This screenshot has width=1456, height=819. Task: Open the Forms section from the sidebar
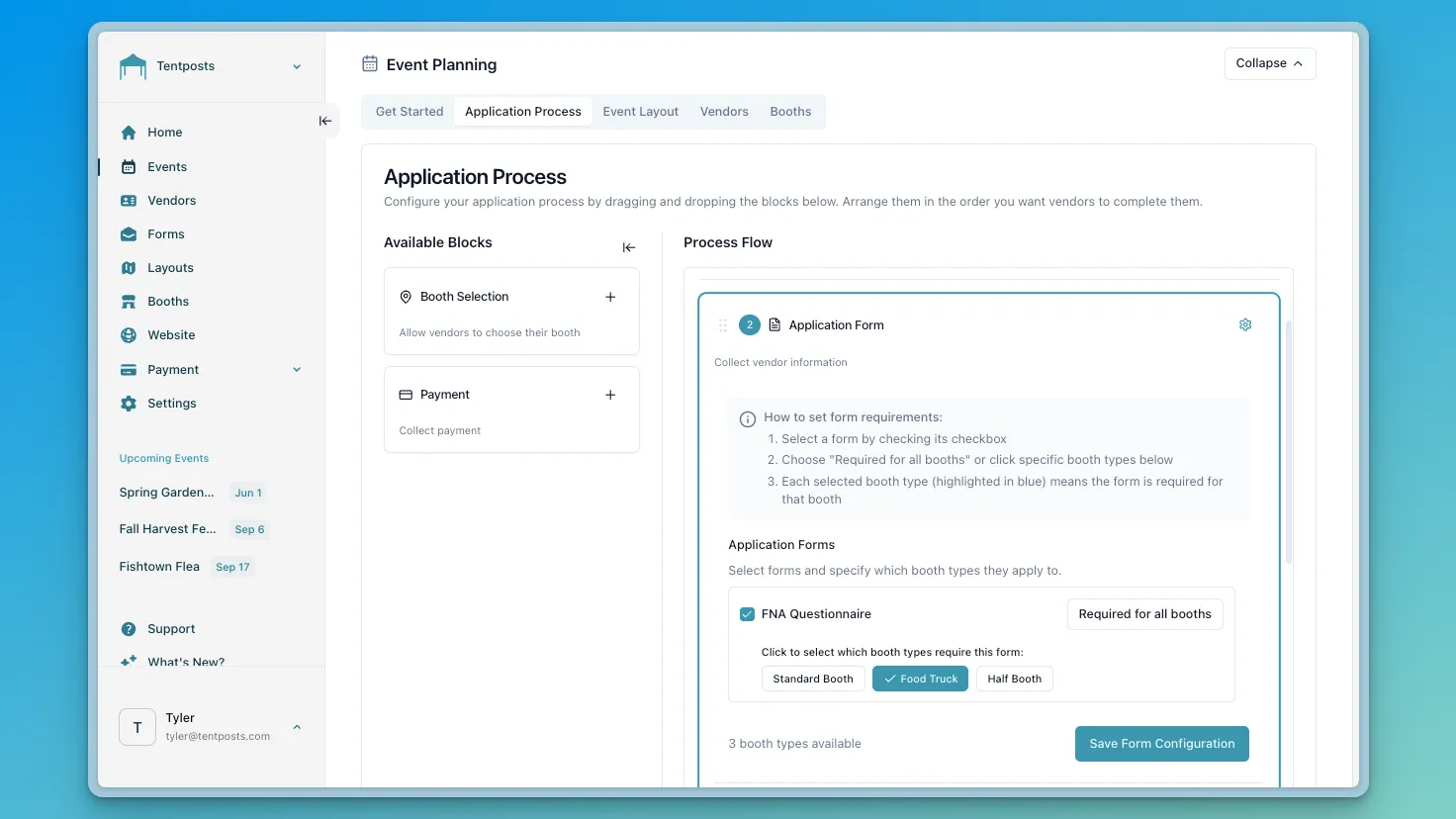(x=129, y=233)
